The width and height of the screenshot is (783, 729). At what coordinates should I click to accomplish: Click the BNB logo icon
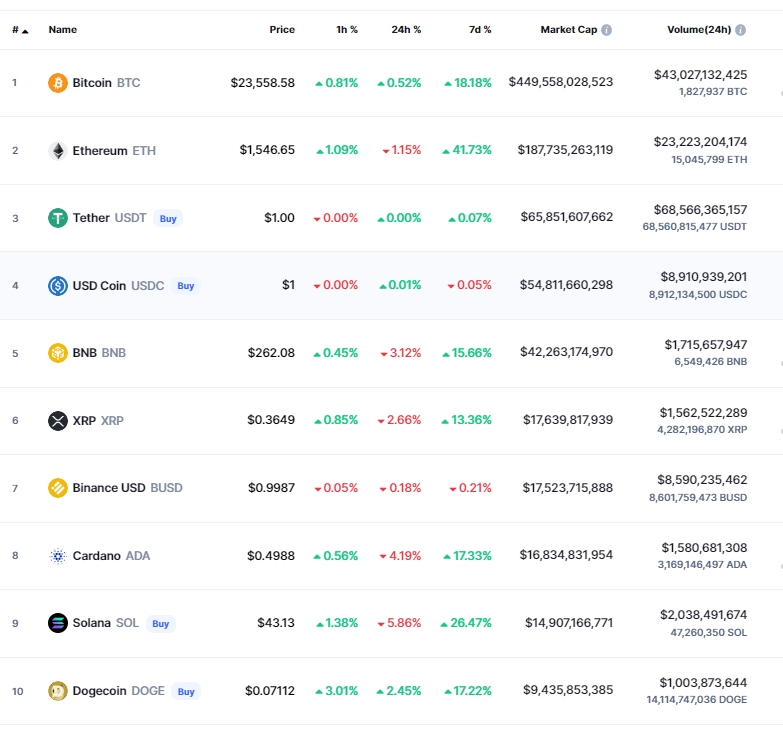click(58, 353)
